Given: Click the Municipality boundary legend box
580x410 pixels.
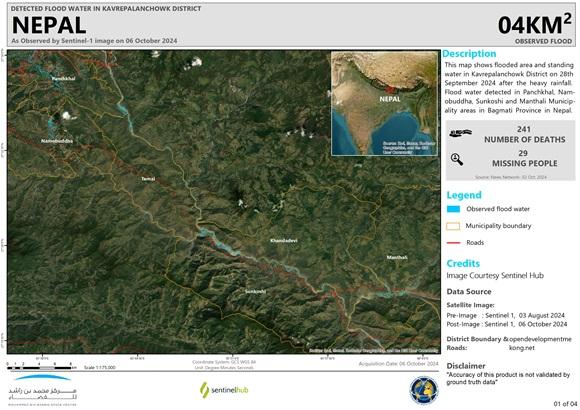Looking at the screenshot, I should pos(453,226).
